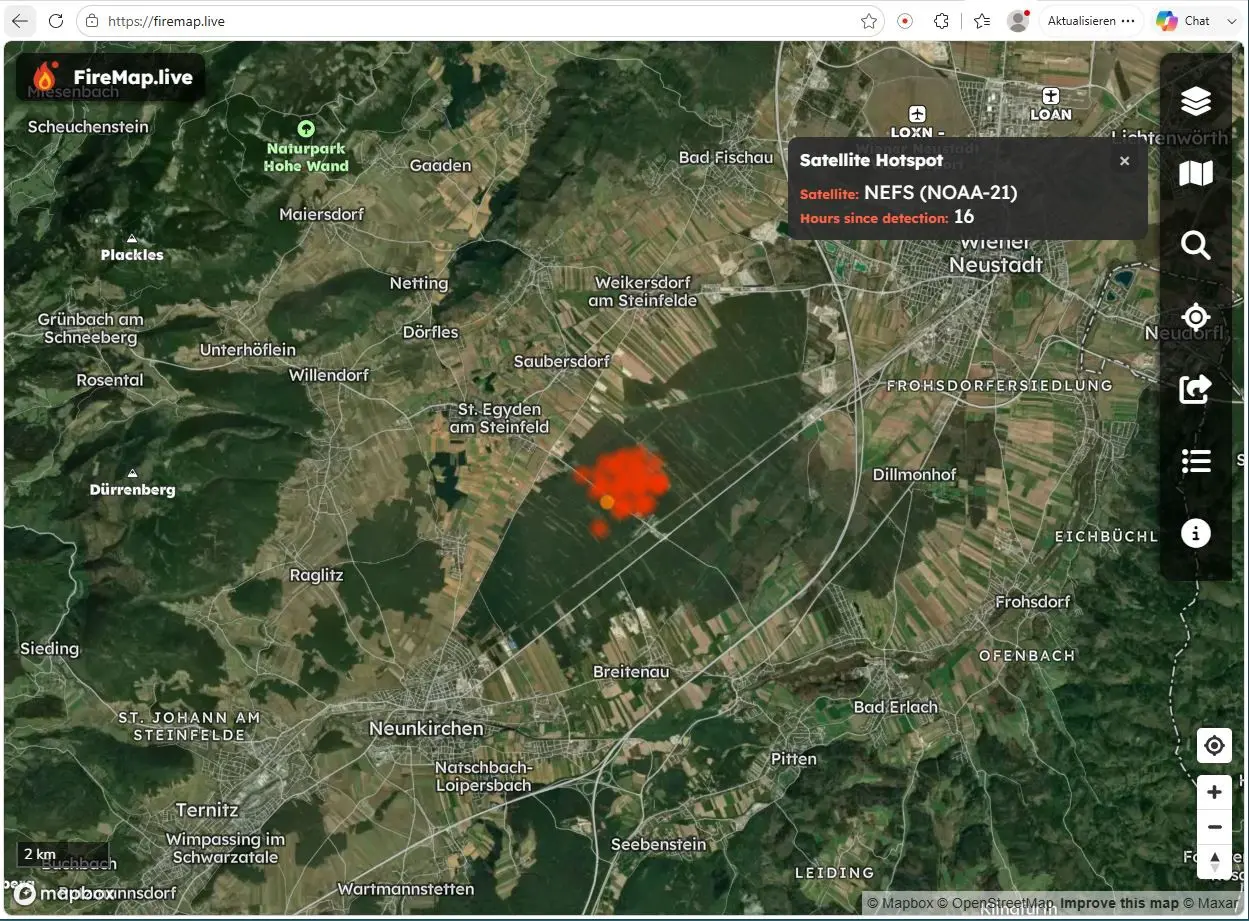Image resolution: width=1249 pixels, height=921 pixels.
Task: Go back with the browser back arrow
Action: (x=20, y=21)
